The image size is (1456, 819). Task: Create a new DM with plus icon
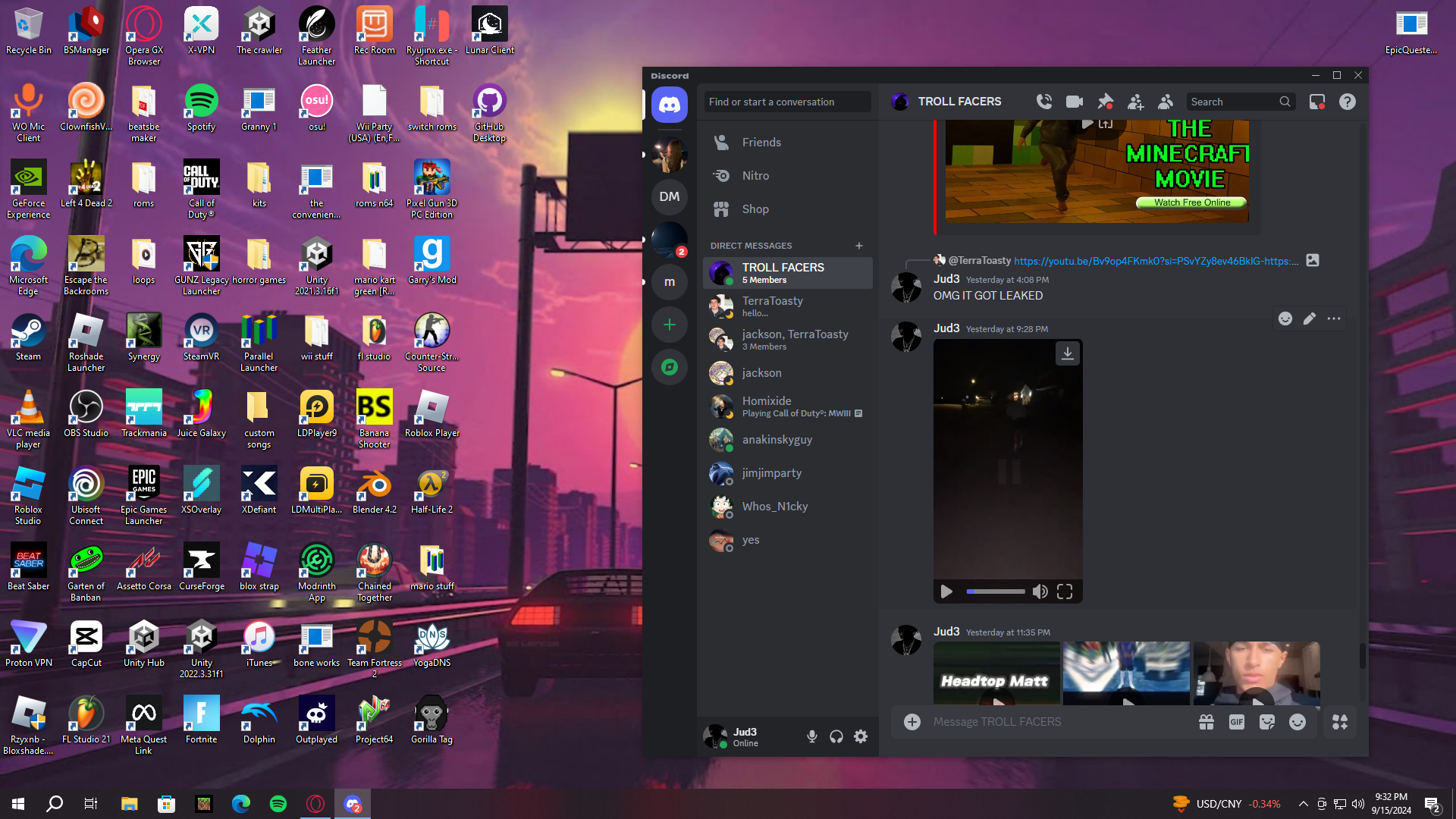coord(859,246)
